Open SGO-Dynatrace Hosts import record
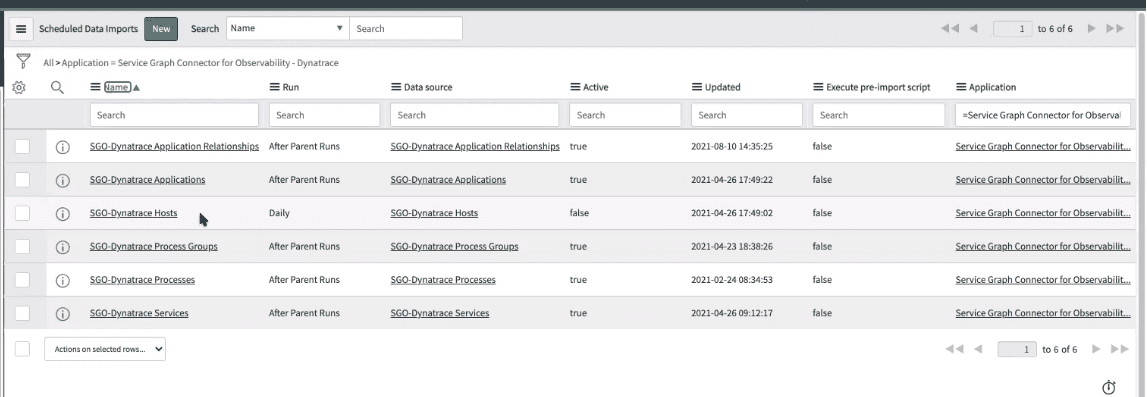Viewport: 1147px width, 397px height. (x=133, y=213)
